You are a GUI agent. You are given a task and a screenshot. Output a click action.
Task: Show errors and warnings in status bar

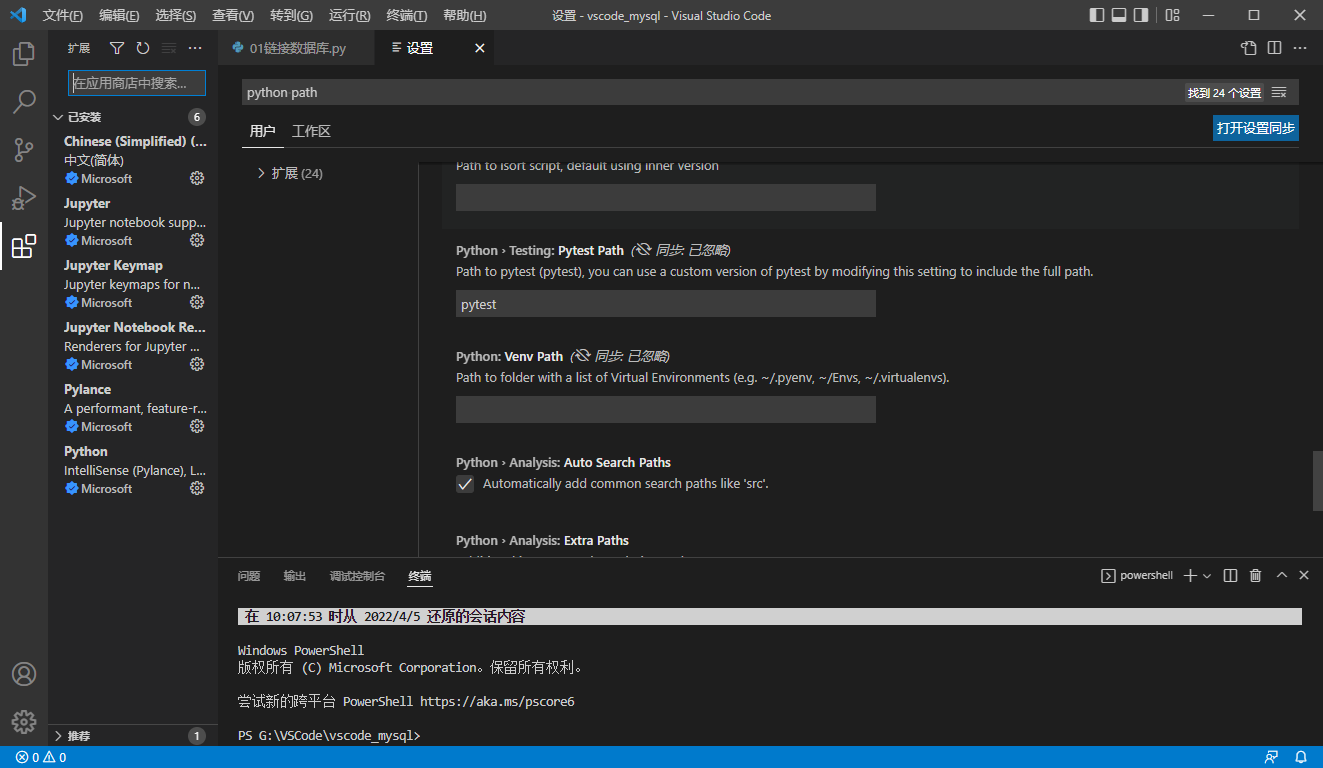coord(41,757)
